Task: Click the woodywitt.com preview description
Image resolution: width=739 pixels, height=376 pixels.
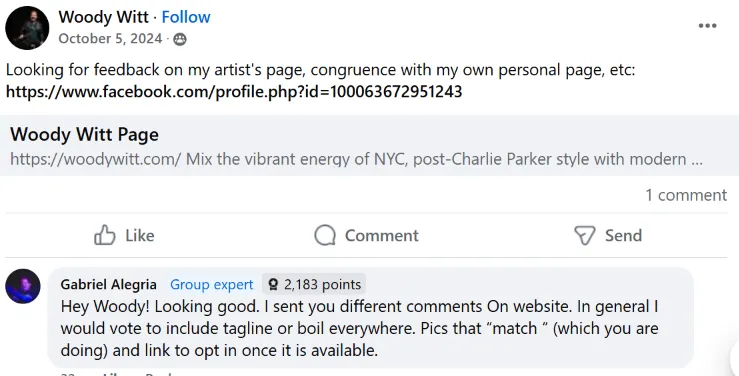Action: [x=356, y=159]
